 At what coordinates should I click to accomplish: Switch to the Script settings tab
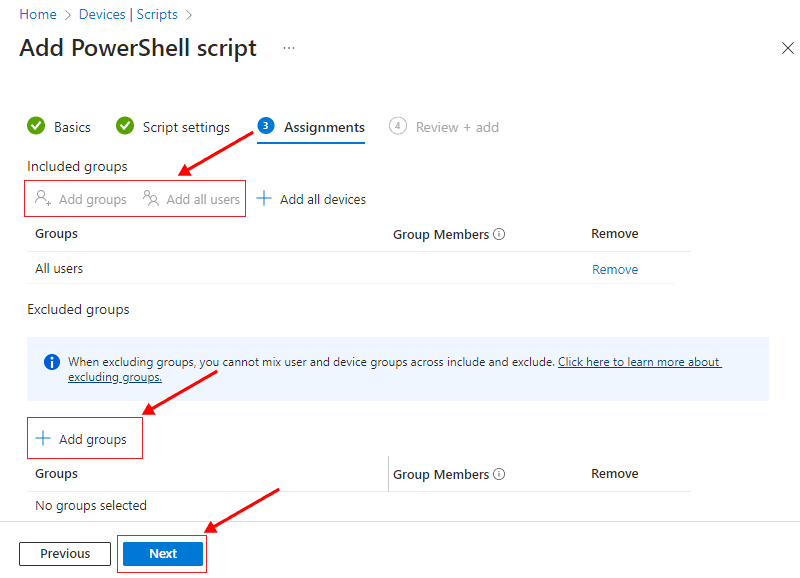(x=186, y=127)
